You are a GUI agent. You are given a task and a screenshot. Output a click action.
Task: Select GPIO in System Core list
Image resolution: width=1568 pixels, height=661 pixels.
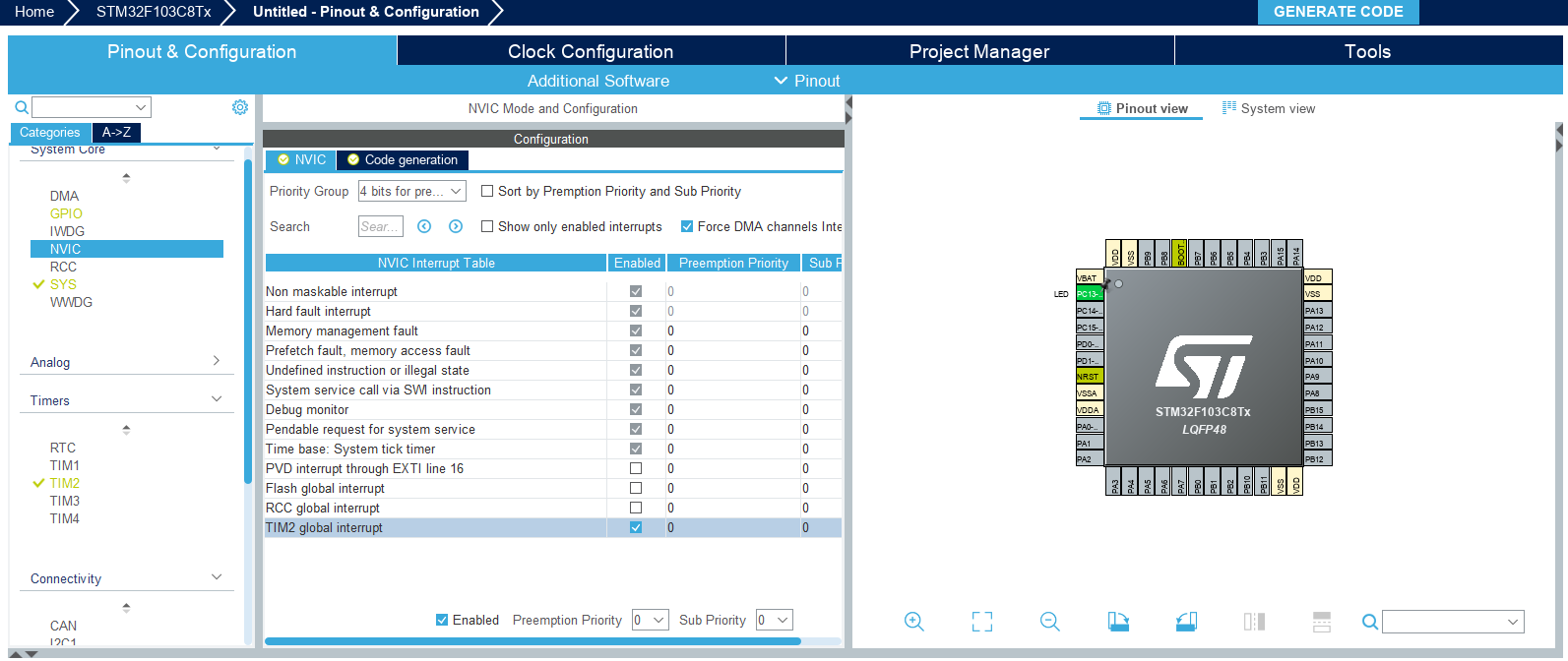(66, 213)
